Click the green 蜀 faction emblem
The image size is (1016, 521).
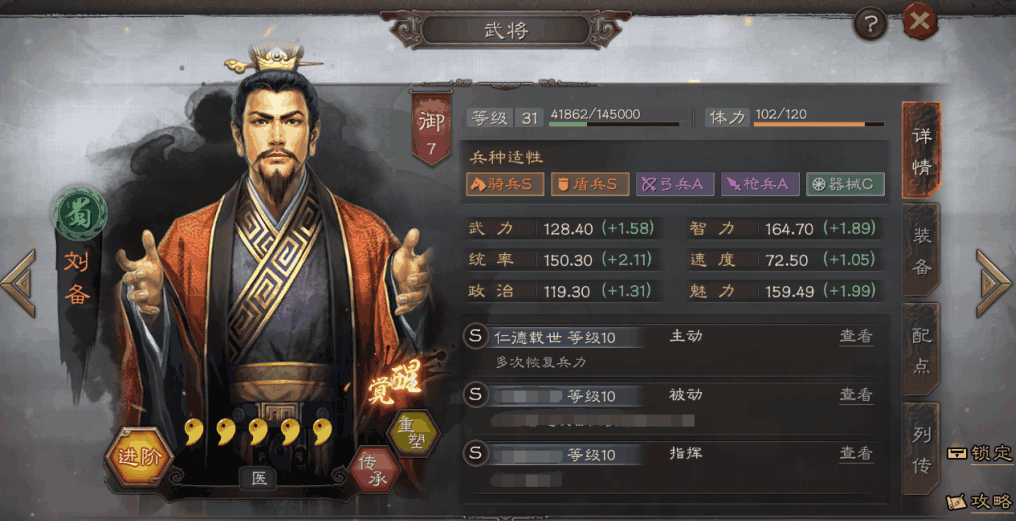[80, 214]
